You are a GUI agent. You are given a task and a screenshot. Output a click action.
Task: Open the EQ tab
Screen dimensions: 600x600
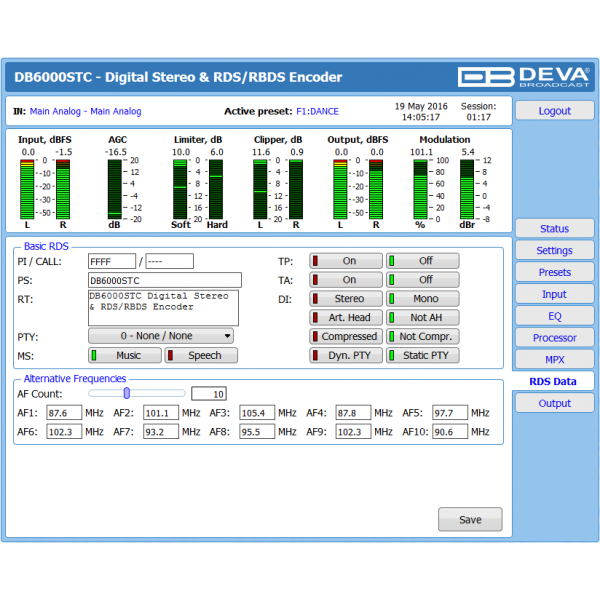(x=554, y=316)
